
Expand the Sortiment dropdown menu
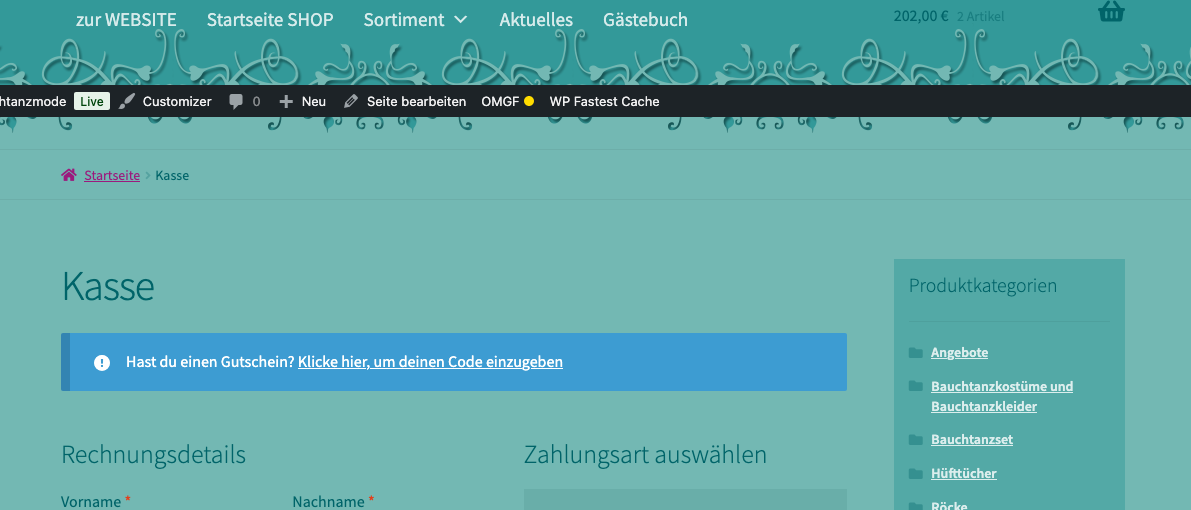tap(415, 19)
